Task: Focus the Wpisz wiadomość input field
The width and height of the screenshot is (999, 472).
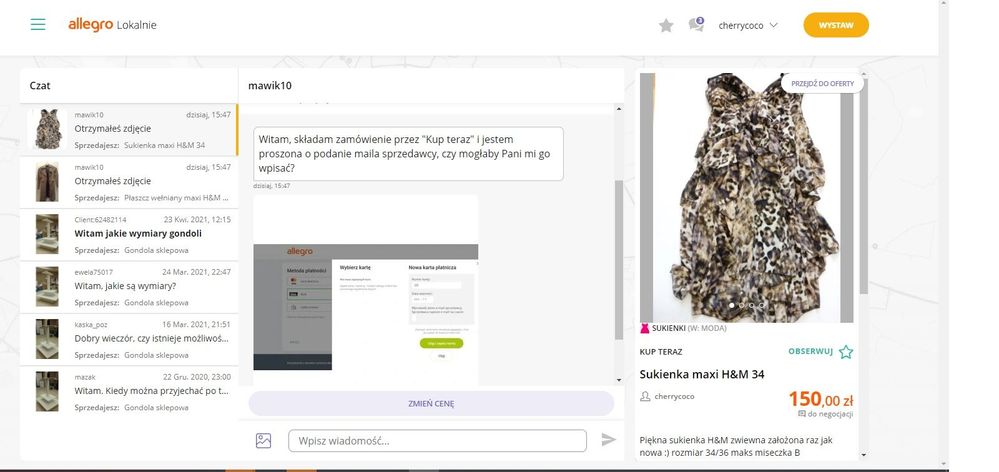Action: 437,441
